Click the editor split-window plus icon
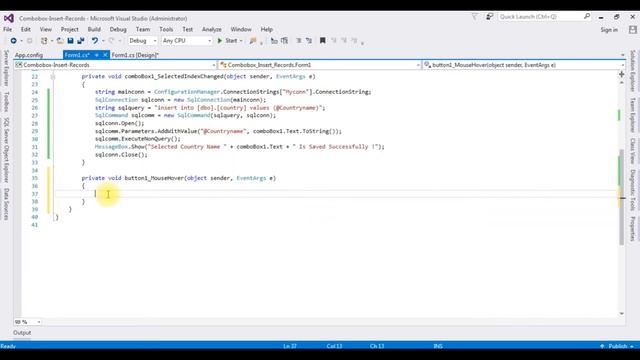Image resolution: width=640 pixels, height=360 pixels. [622, 74]
